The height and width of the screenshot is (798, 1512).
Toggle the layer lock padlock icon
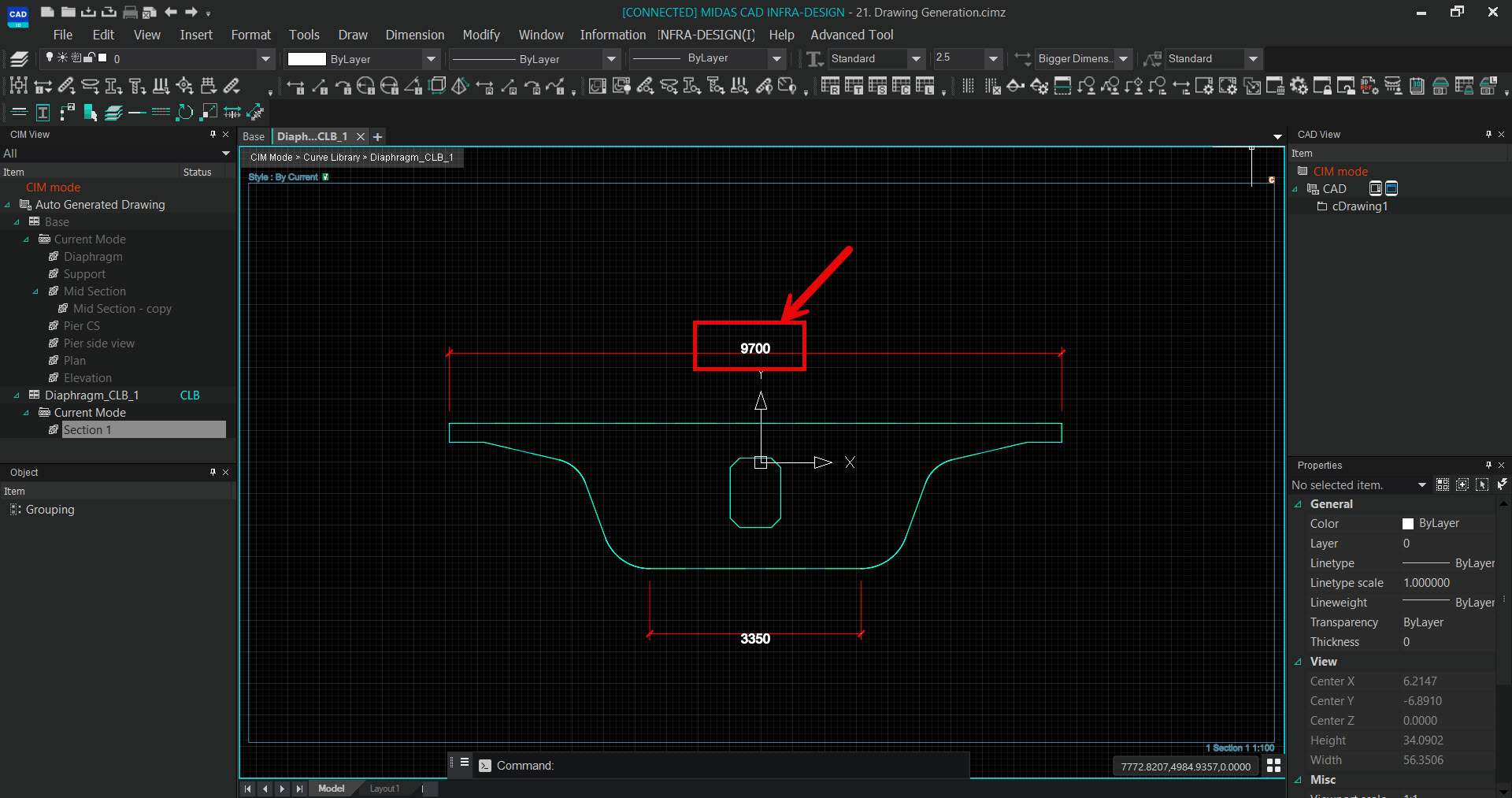[x=89, y=58]
